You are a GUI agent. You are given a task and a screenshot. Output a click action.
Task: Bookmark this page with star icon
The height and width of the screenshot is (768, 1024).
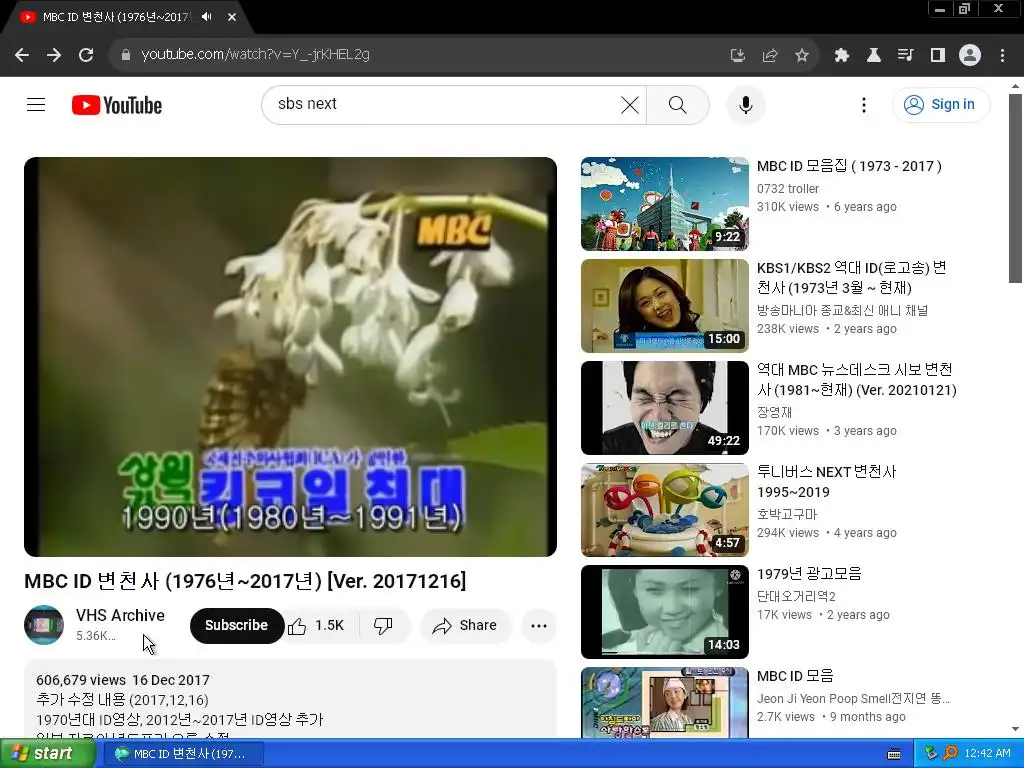click(x=802, y=55)
